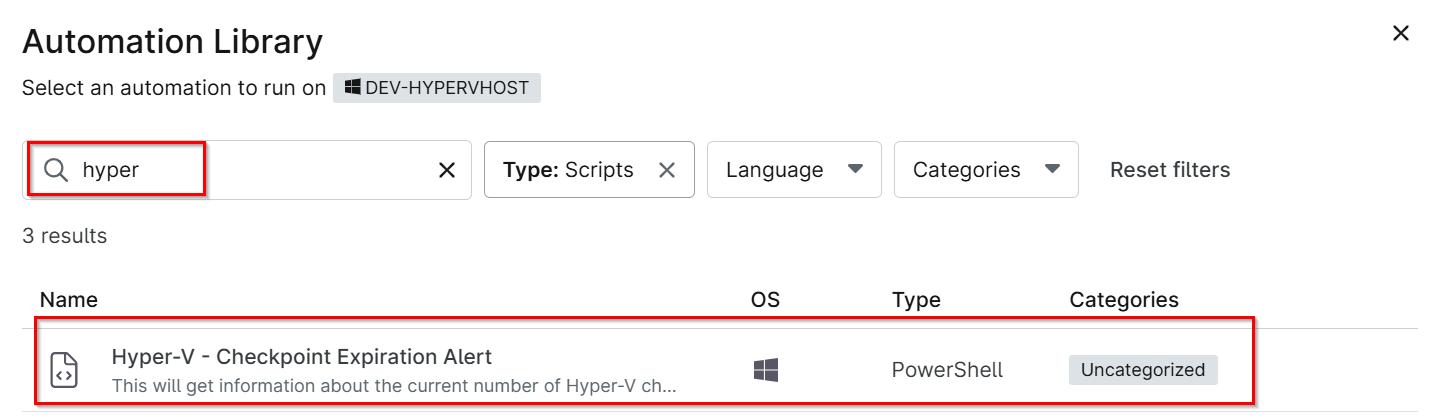Image resolution: width=1444 pixels, height=418 pixels.
Task: Click the DEV-HYPERVHOST device tag
Action: 437,87
